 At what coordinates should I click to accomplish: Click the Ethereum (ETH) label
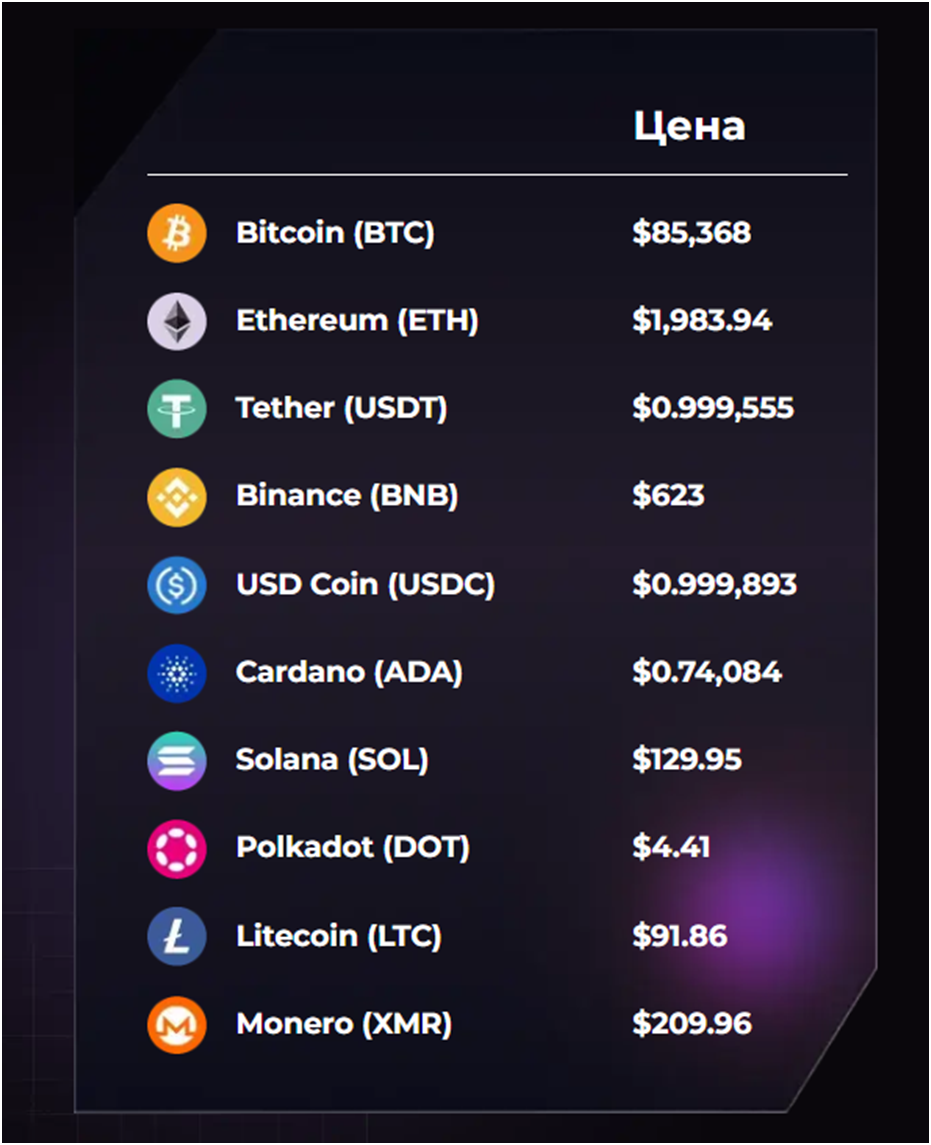pyautogui.click(x=357, y=321)
